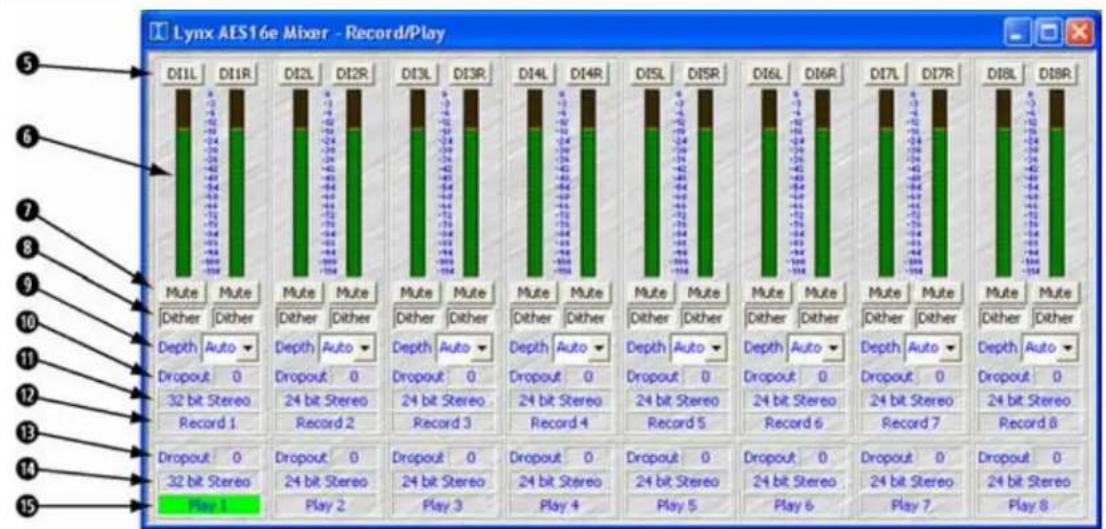This screenshot has height=529, width=1106.
Task: Enable Dither for the DI2R channel
Action: point(354,318)
